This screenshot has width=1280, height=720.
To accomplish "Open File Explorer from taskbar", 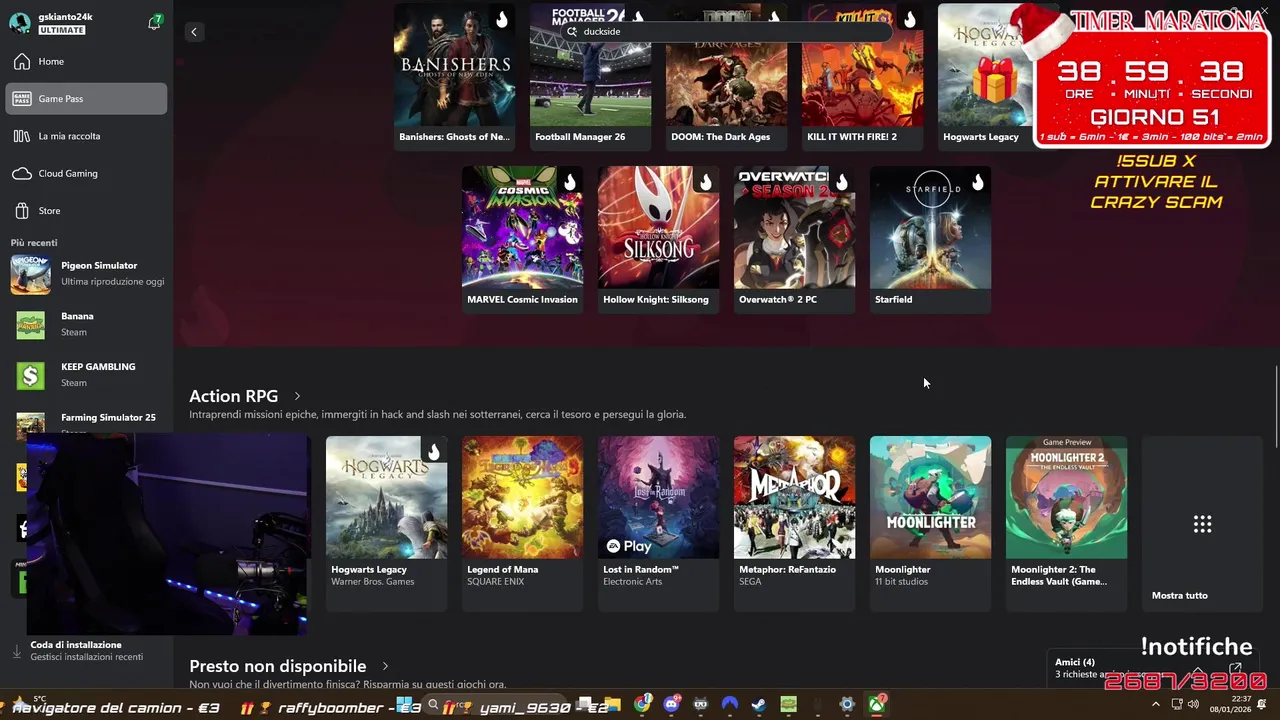I will point(613,705).
